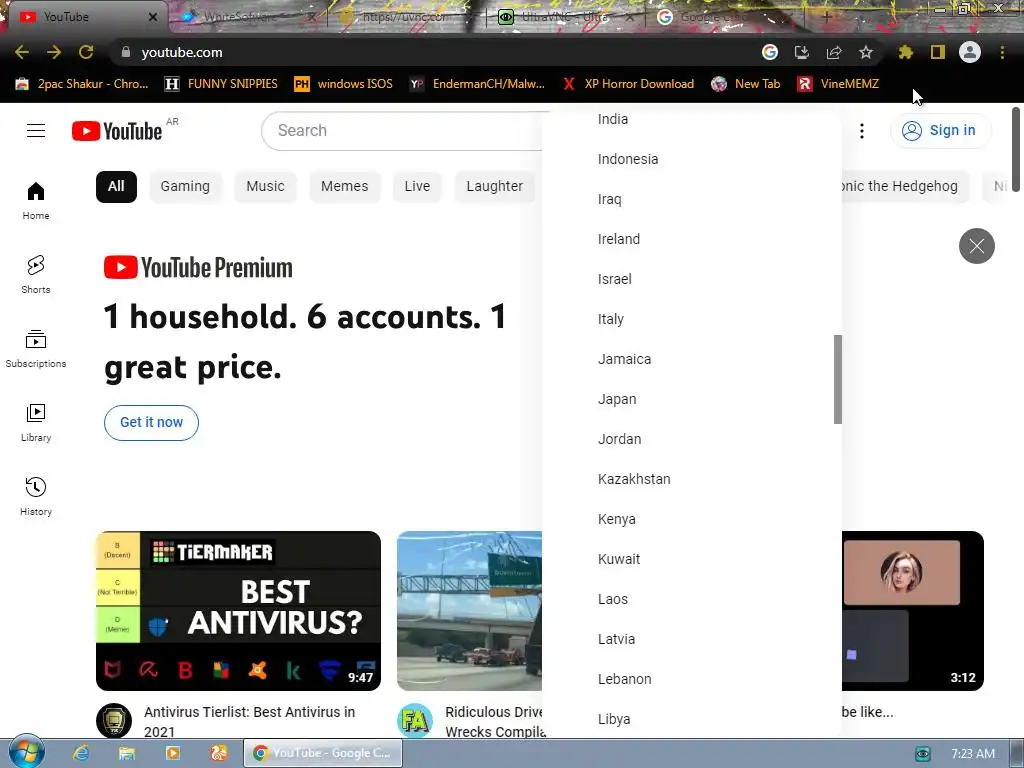The width and height of the screenshot is (1024, 768).
Task: Open the Chrome three-dot menu
Action: [x=1002, y=52]
